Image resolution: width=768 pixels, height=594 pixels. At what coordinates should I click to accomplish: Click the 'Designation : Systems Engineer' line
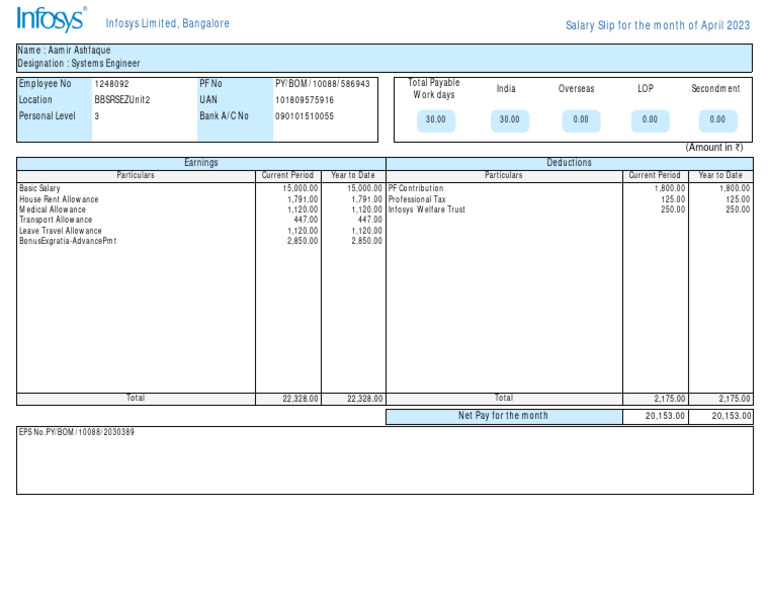pyautogui.click(x=79, y=63)
